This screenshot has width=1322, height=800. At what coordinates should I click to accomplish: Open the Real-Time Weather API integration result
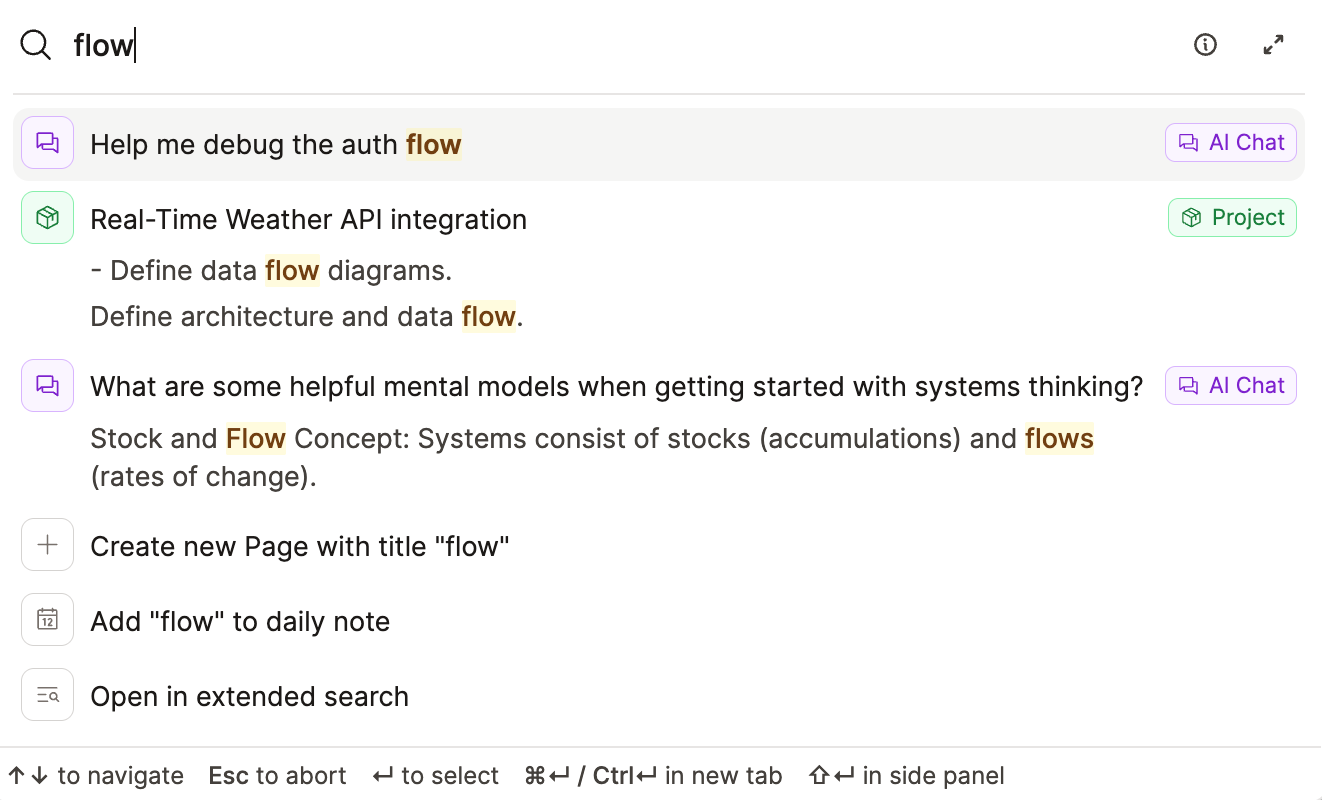308,219
